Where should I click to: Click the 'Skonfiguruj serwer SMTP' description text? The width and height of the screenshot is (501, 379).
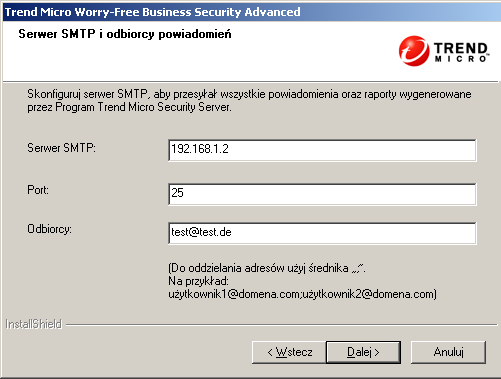(x=249, y=101)
